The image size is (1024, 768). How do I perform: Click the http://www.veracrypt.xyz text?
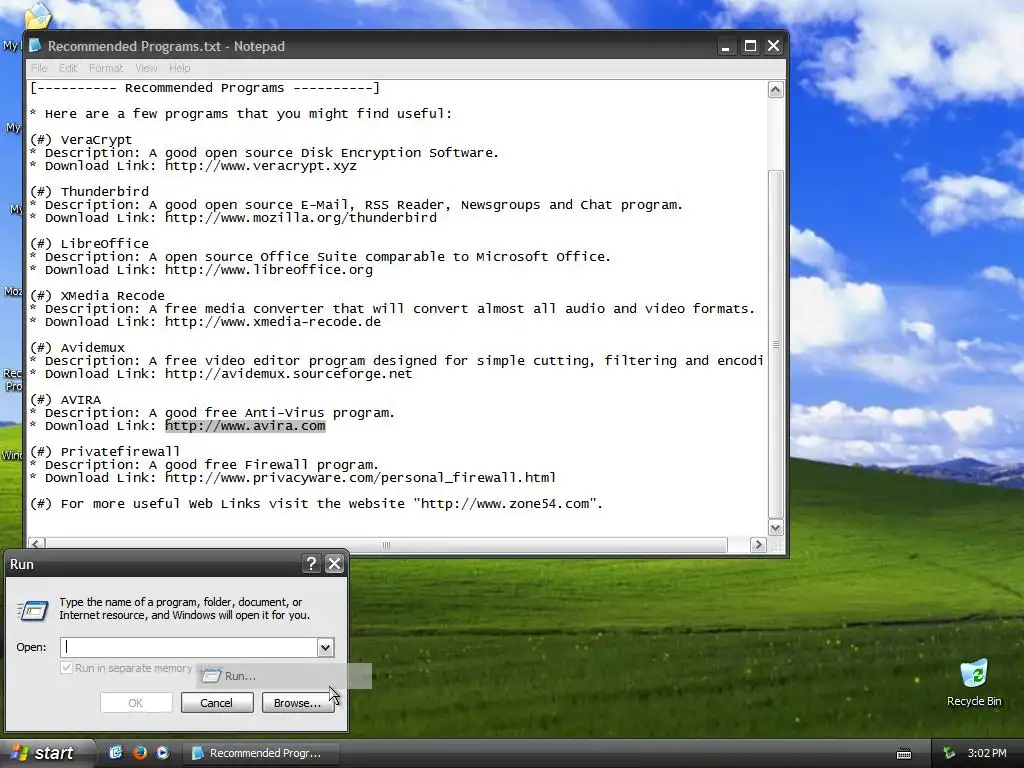[261, 166]
